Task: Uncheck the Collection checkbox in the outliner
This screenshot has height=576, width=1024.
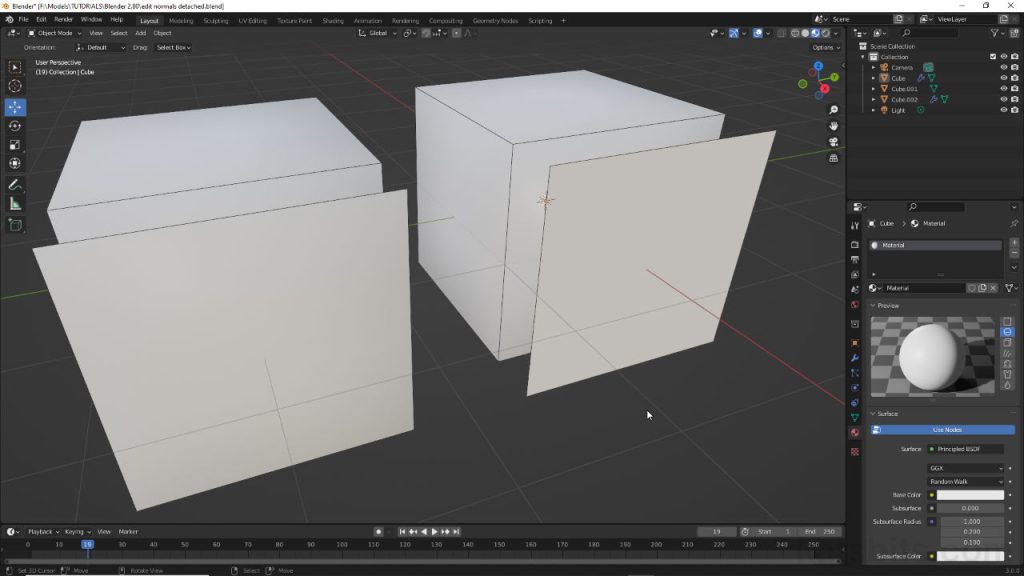Action: [x=993, y=56]
